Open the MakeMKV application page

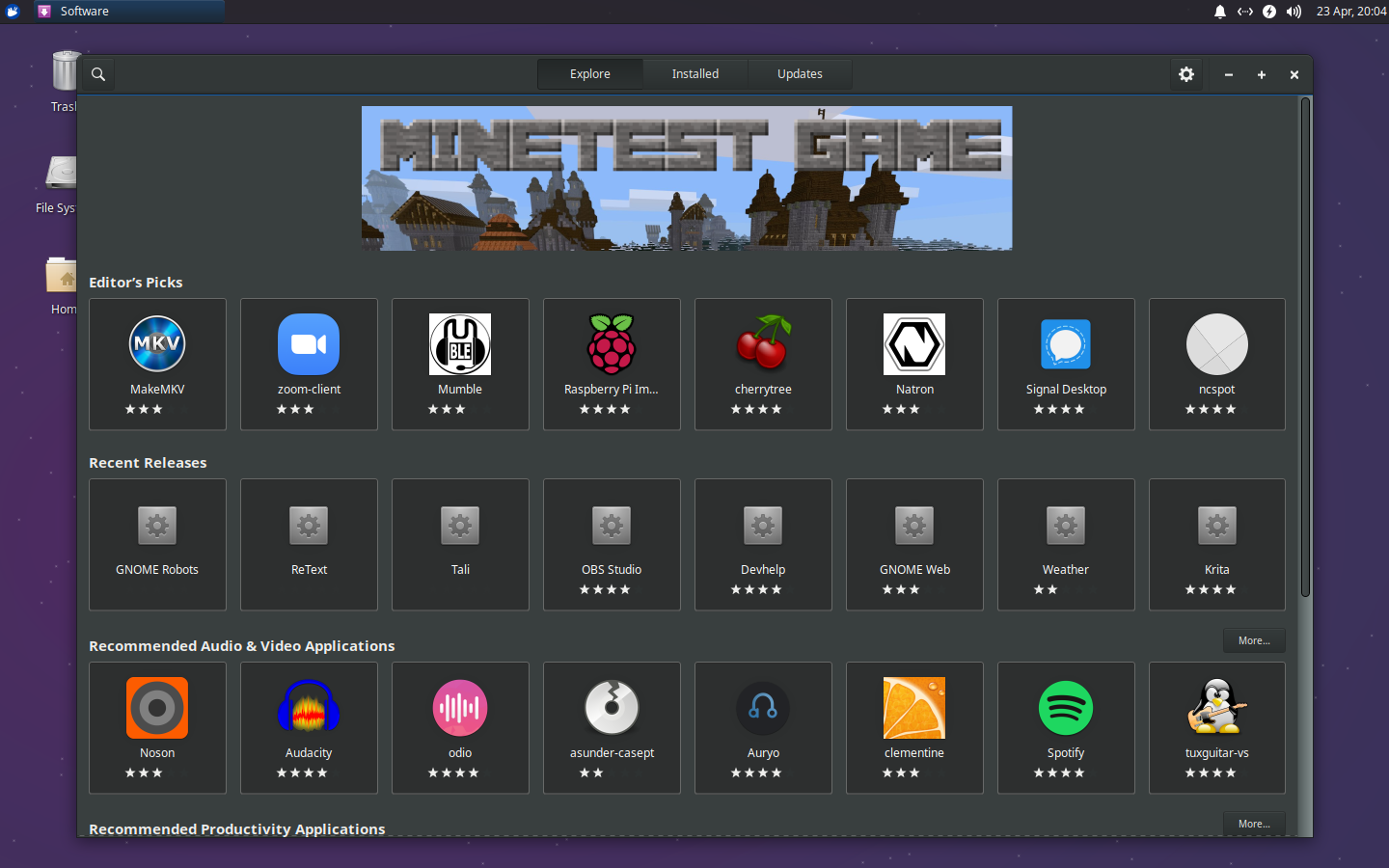157,364
